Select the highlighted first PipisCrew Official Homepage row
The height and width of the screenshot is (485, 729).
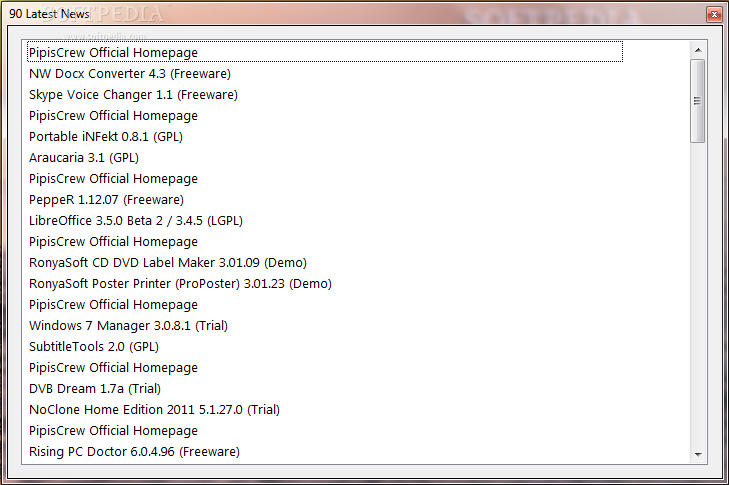pos(325,52)
